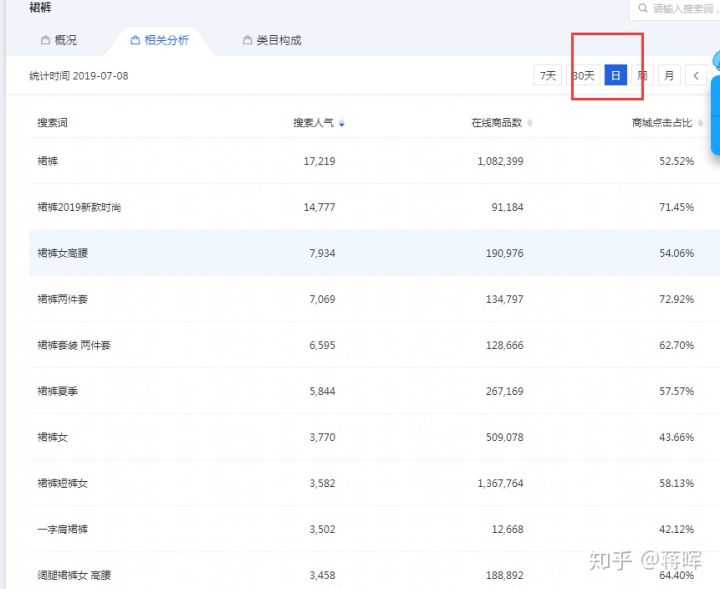This screenshot has height=589, width=720.
Task: Click the 裙裤女 keyword
Action: [52, 437]
